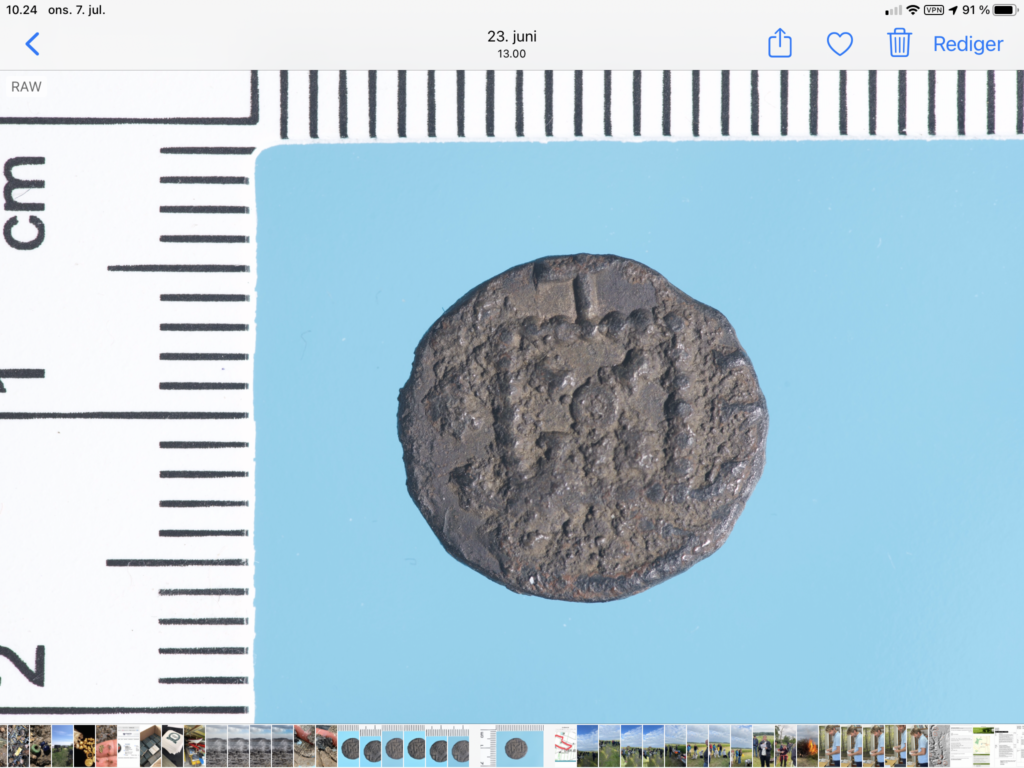Tap the Wi-Fi icon in status bar
This screenshot has width=1024, height=768.
[x=913, y=10]
